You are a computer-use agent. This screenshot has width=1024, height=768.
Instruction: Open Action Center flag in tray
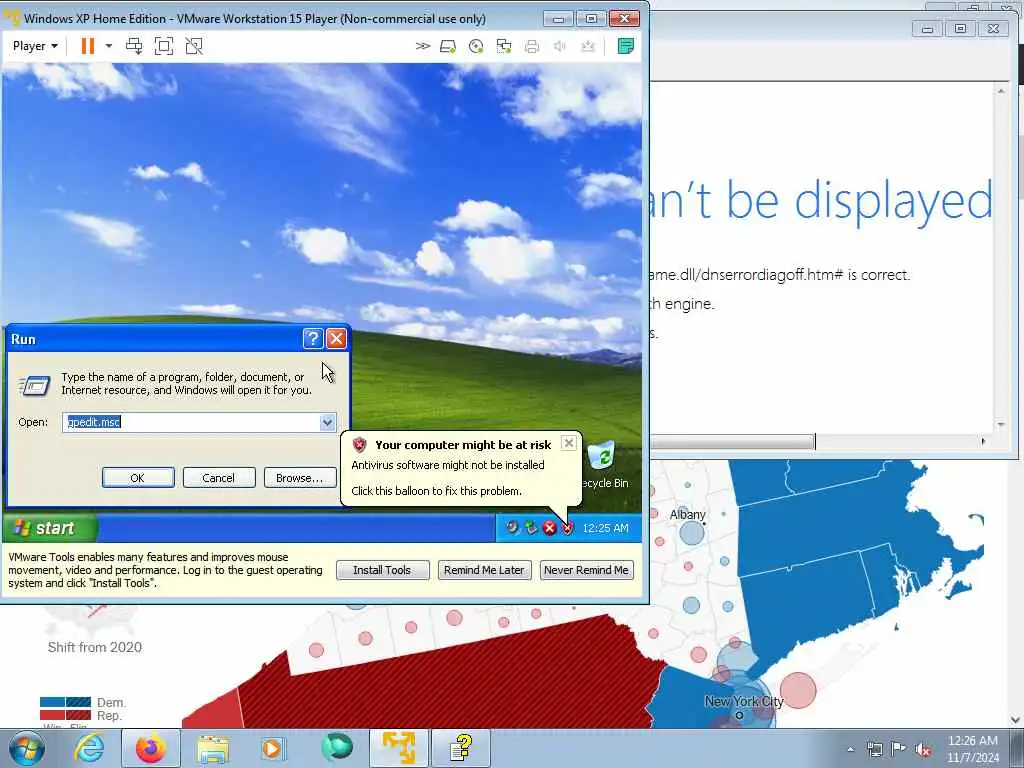click(898, 749)
